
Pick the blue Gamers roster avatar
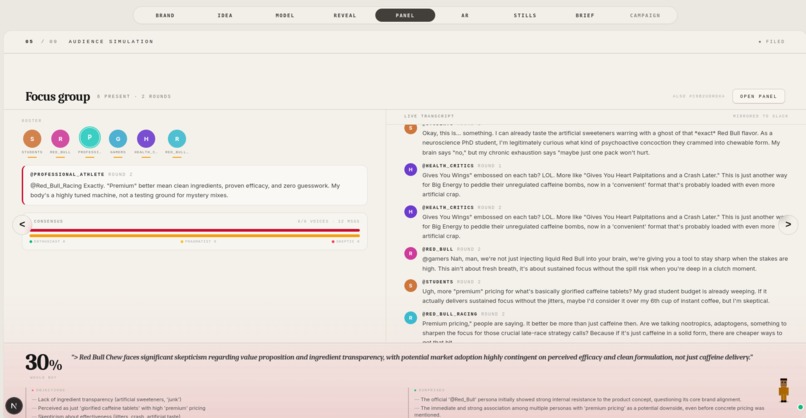(118, 139)
